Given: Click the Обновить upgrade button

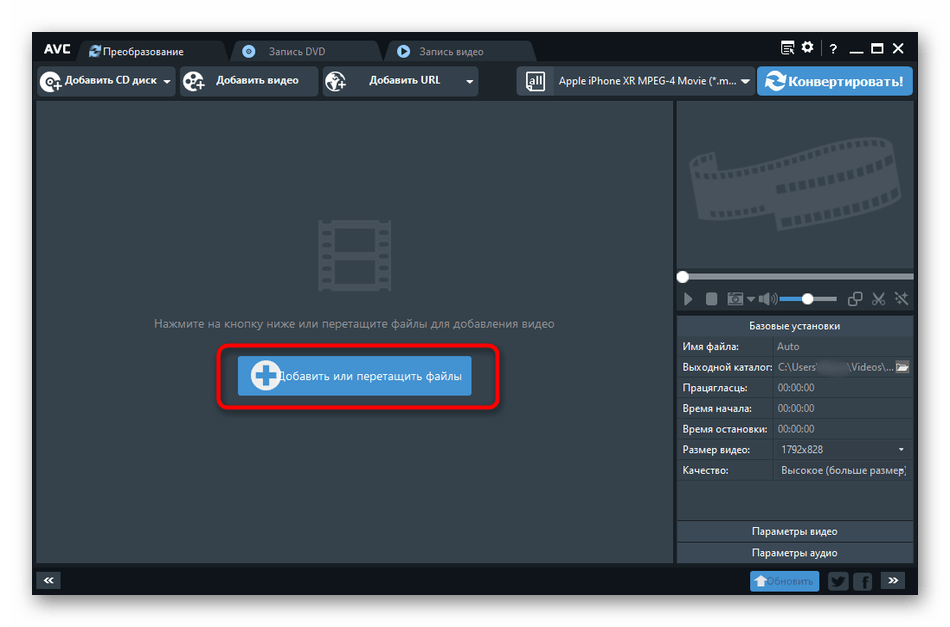Looking at the screenshot, I should 785,581.
